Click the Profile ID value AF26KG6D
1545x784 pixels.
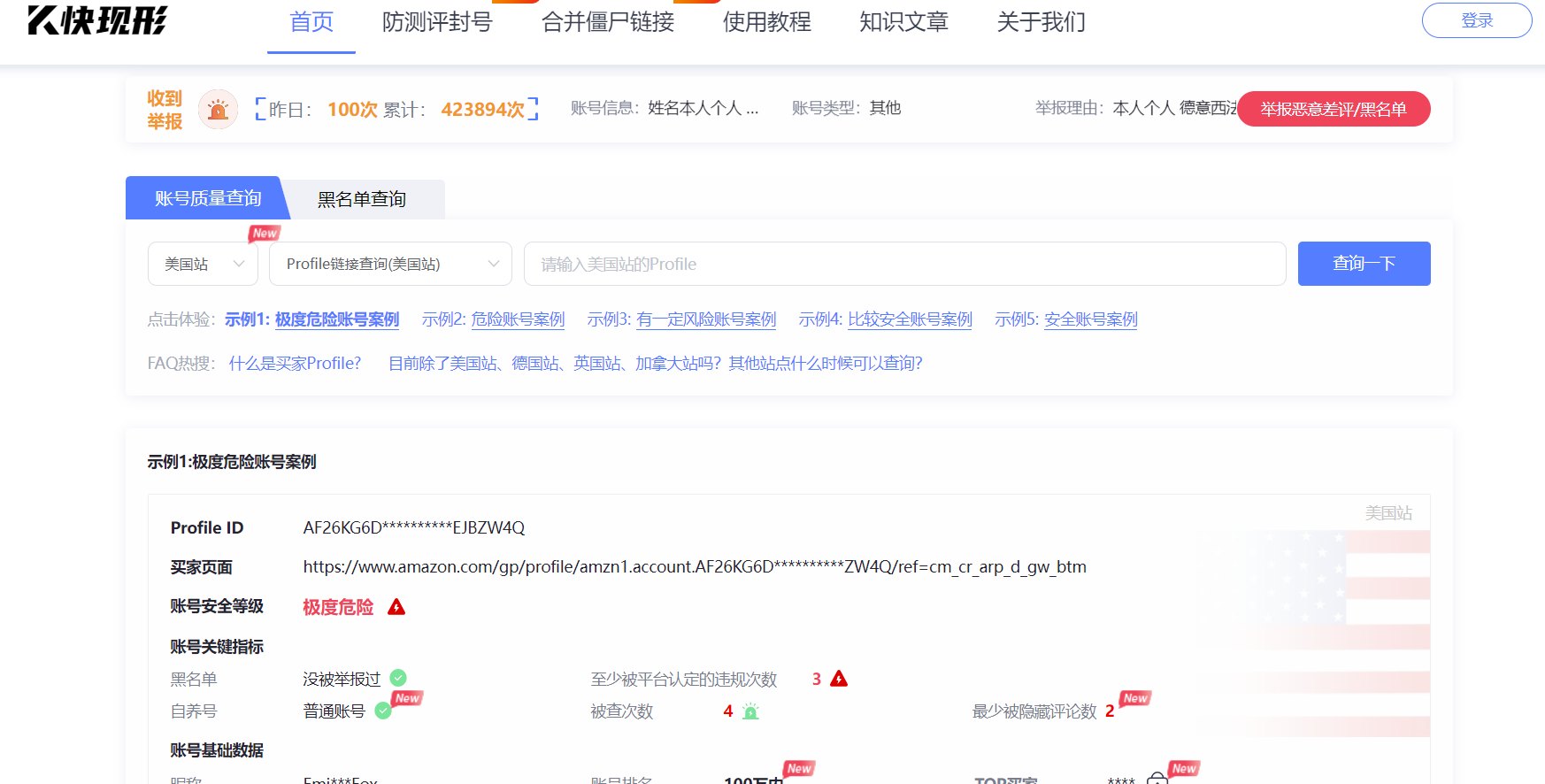tap(414, 528)
